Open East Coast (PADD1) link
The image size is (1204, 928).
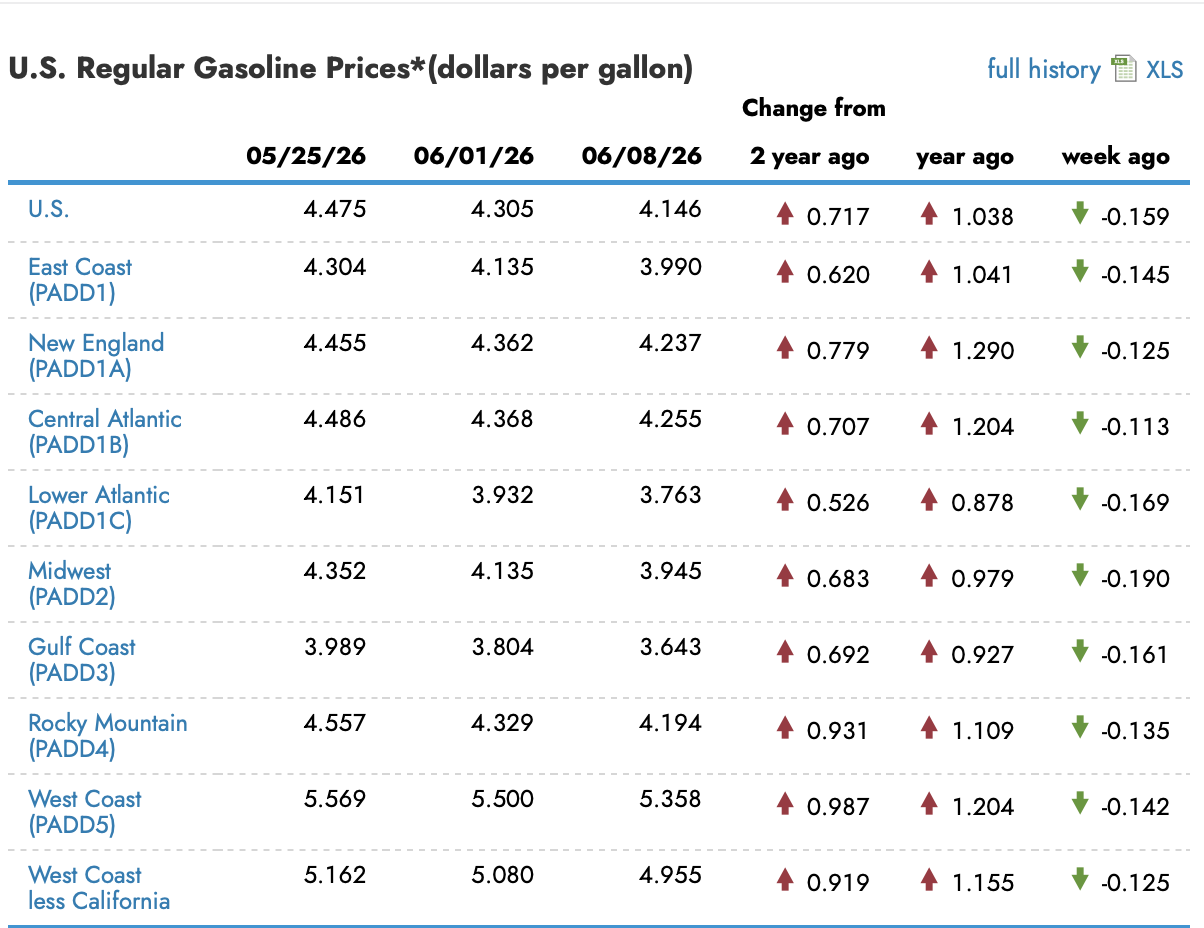click(x=80, y=280)
